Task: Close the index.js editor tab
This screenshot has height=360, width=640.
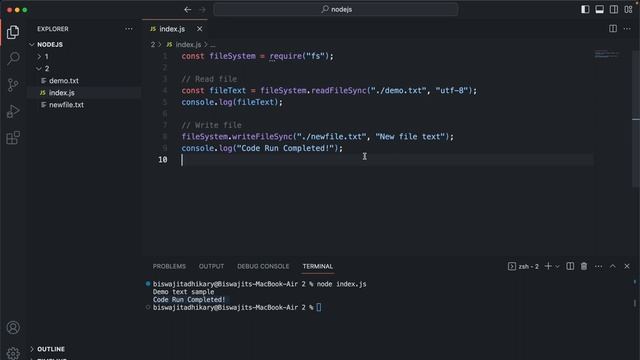Action: (200, 29)
